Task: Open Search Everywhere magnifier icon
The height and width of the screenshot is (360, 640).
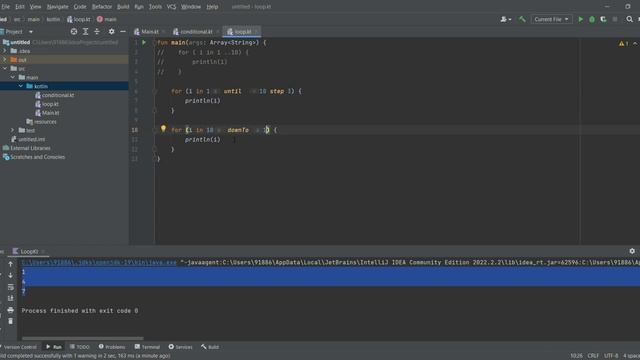Action: coord(629,19)
